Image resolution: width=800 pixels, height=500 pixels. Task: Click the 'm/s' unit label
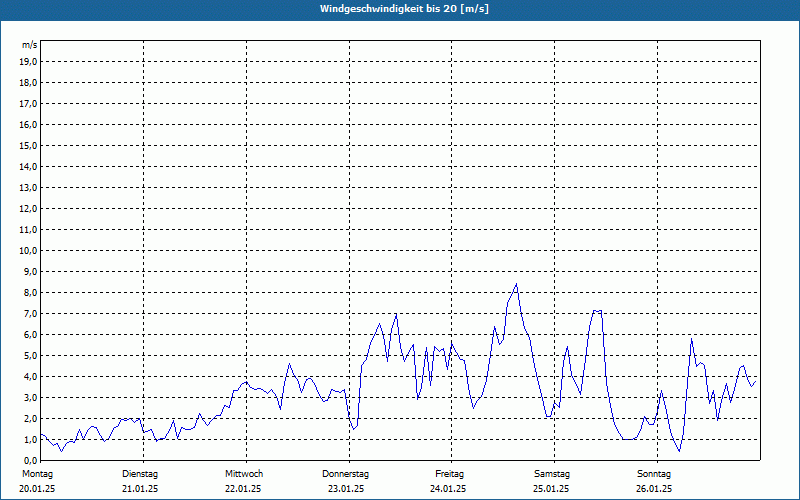click(x=30, y=45)
